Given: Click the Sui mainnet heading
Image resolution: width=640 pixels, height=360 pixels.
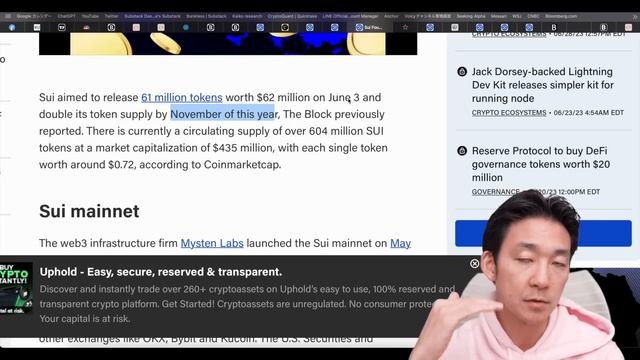Looking at the screenshot, I should click(x=89, y=211).
